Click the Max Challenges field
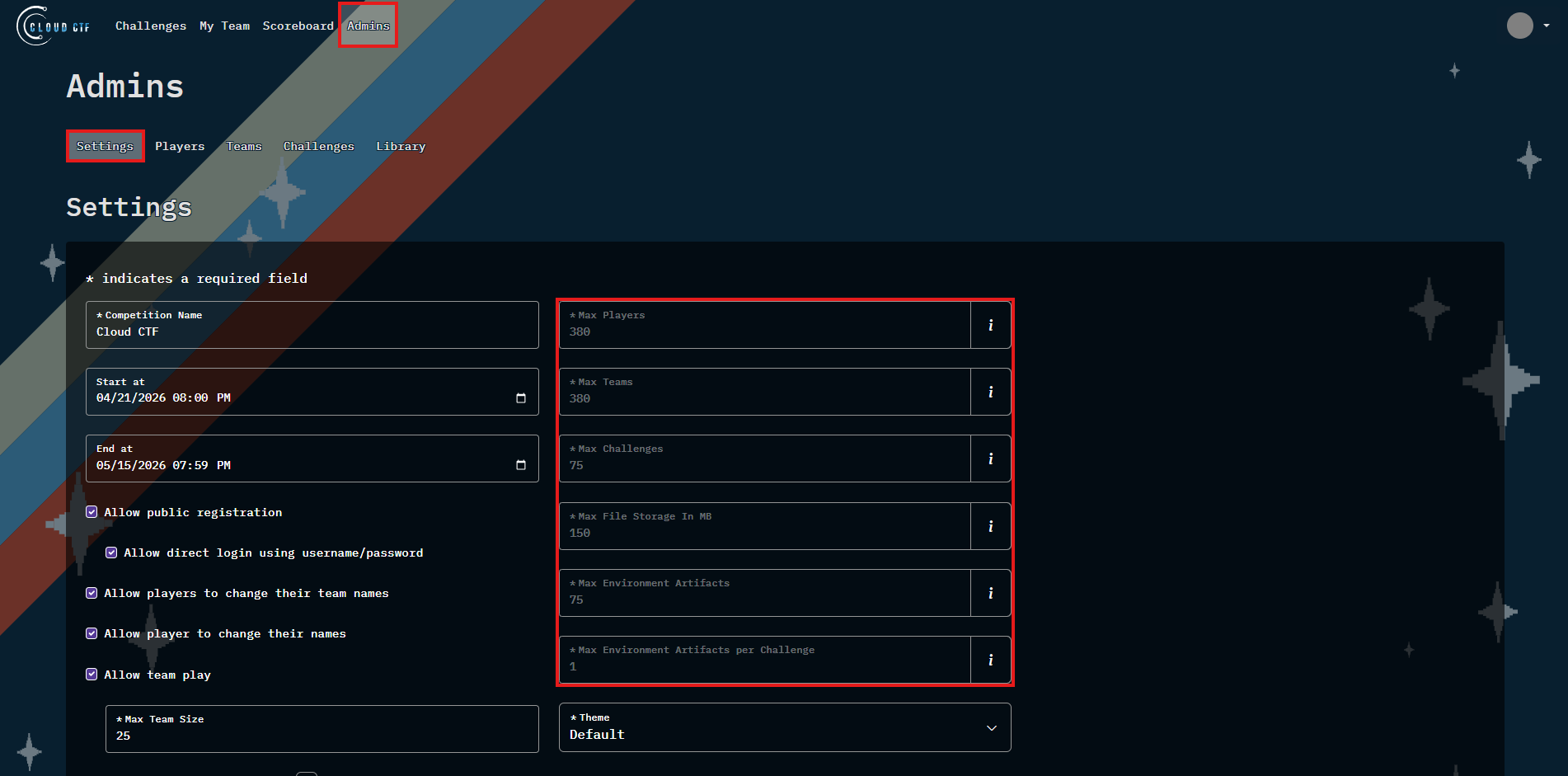This screenshot has height=776, width=1568. (x=765, y=459)
